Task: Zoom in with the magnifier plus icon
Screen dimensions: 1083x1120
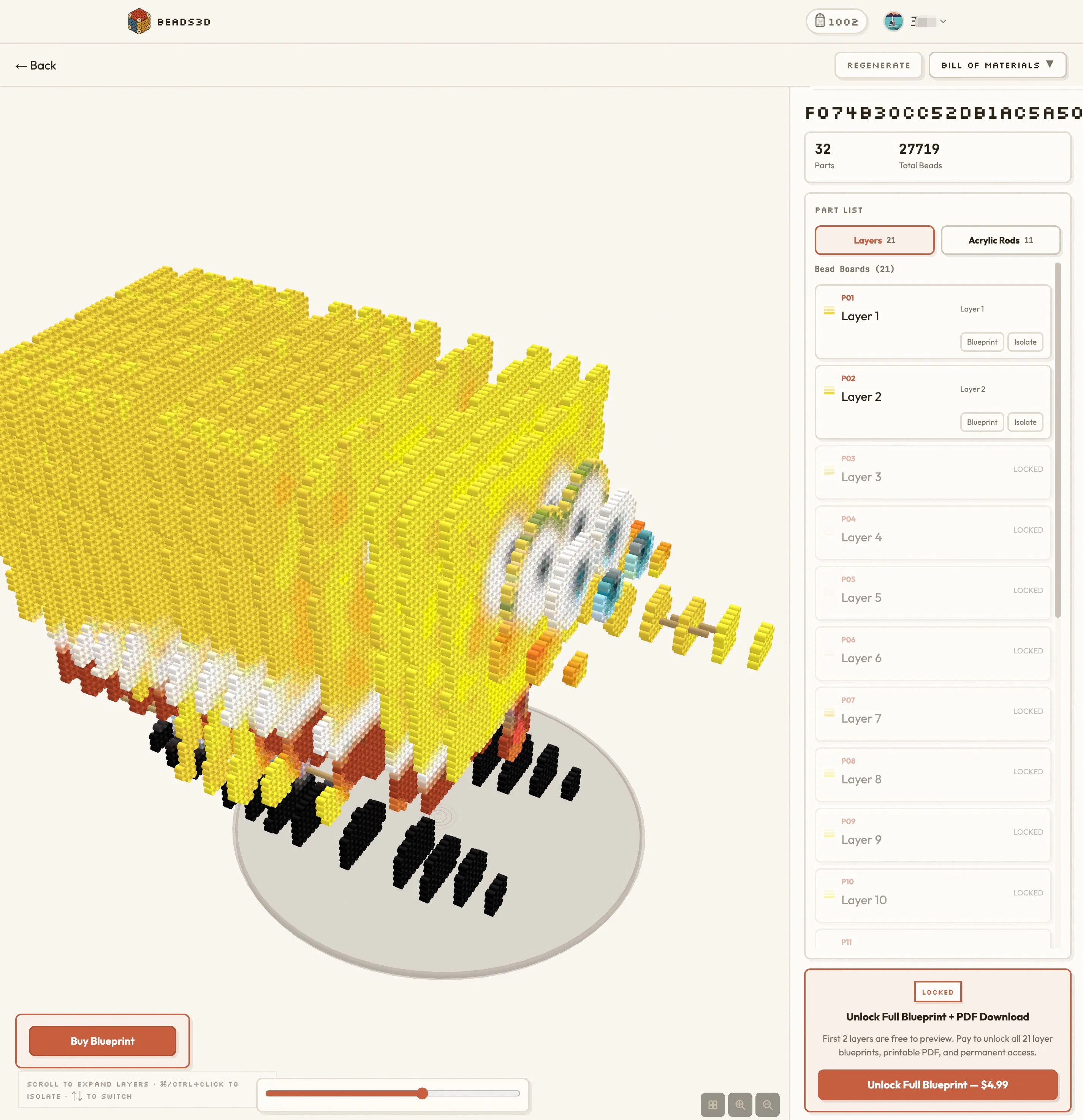Action: (x=740, y=1105)
